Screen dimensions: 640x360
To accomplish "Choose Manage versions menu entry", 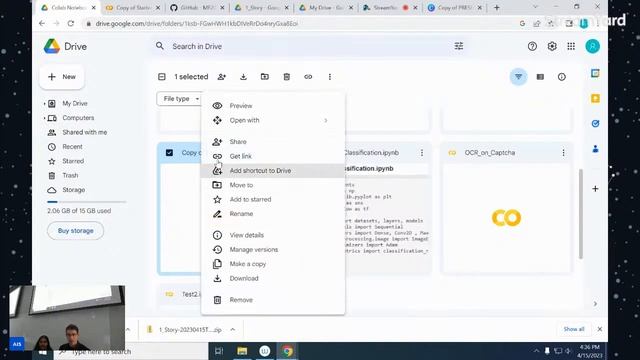I will 273,249.
